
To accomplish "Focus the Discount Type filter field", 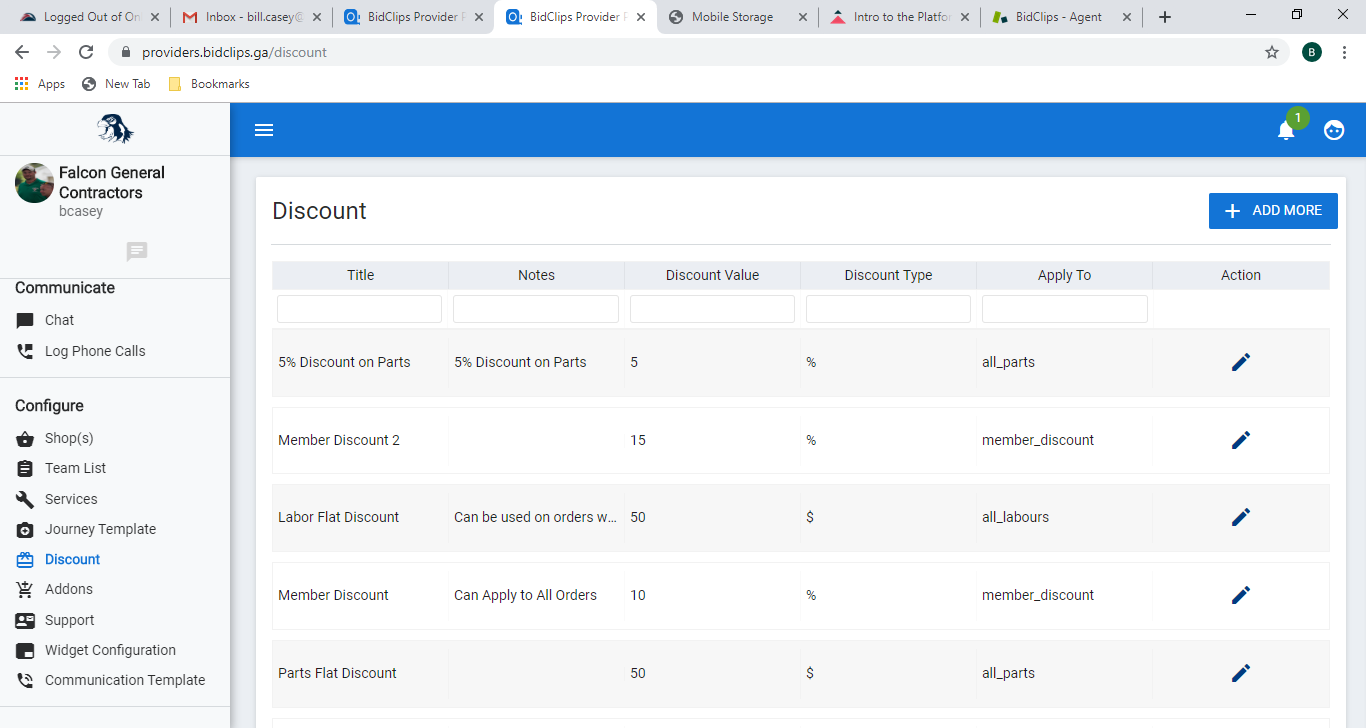I will [x=888, y=309].
